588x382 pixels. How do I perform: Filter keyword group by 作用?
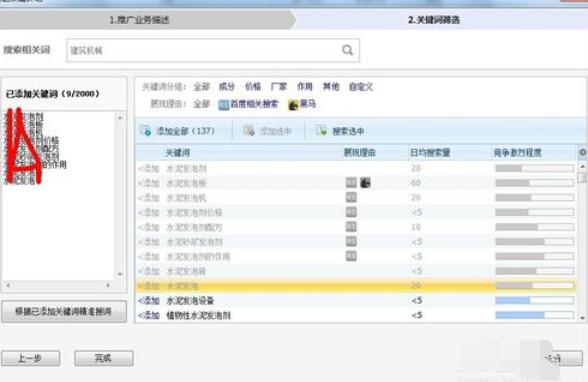304,87
